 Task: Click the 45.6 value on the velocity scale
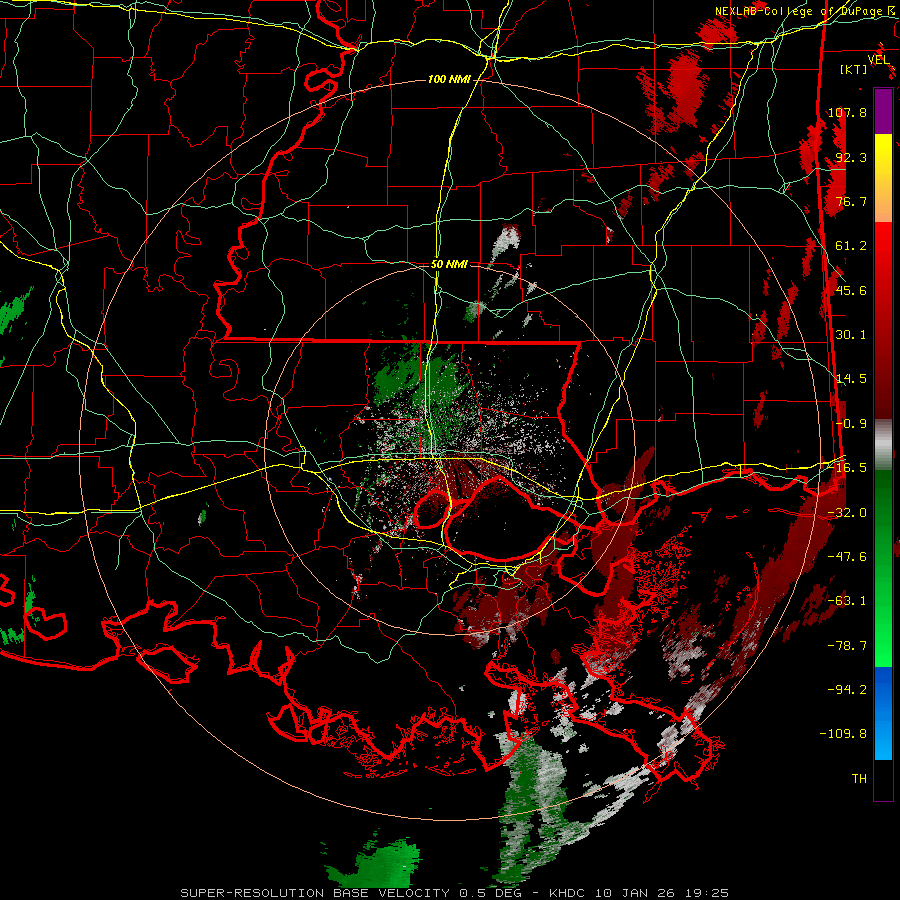tap(851, 290)
